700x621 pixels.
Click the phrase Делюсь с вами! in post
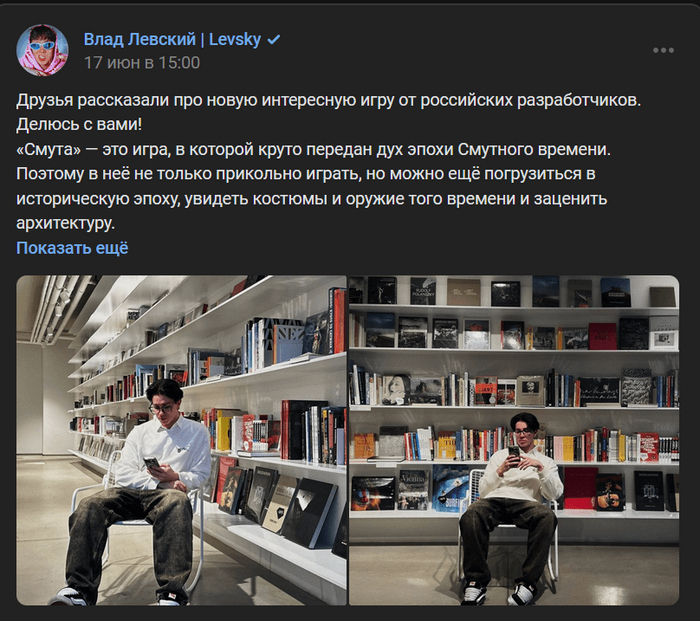79,125
